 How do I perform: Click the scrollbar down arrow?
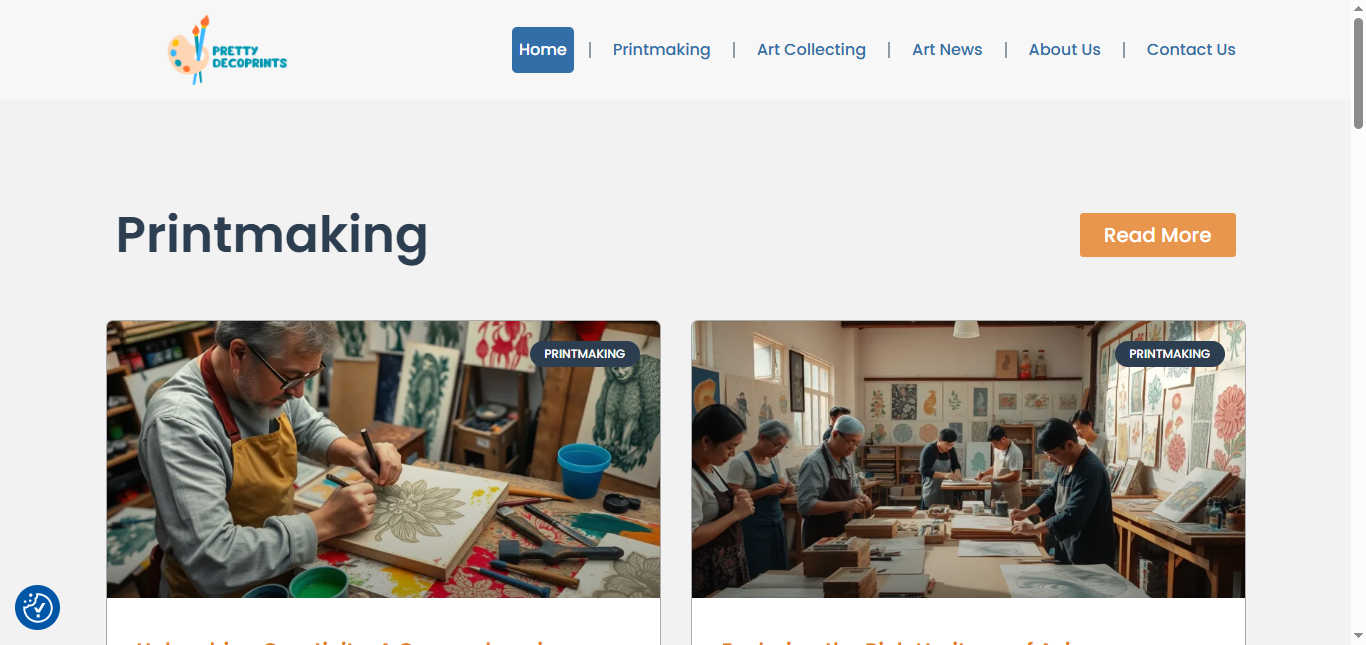pos(1358,636)
